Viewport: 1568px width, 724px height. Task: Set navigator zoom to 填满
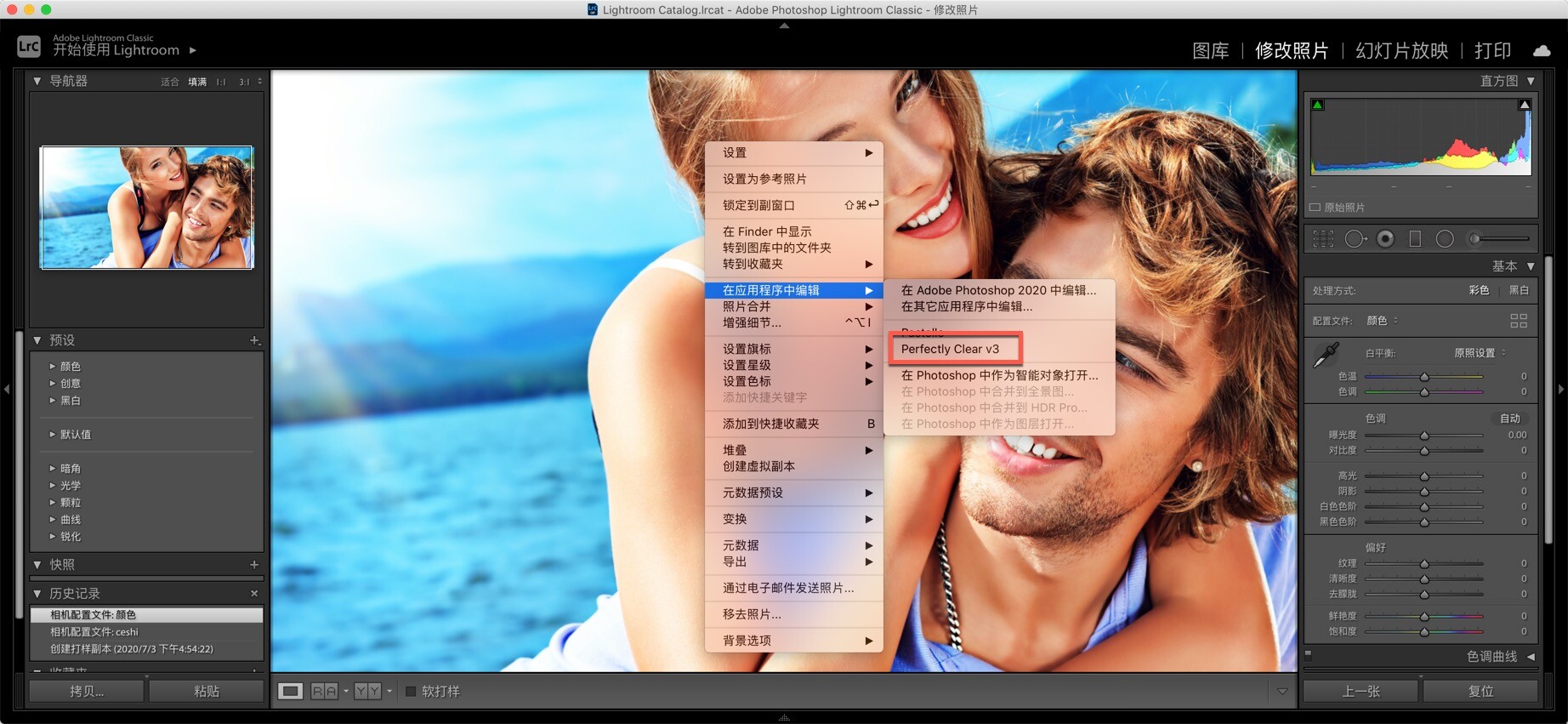[x=197, y=83]
